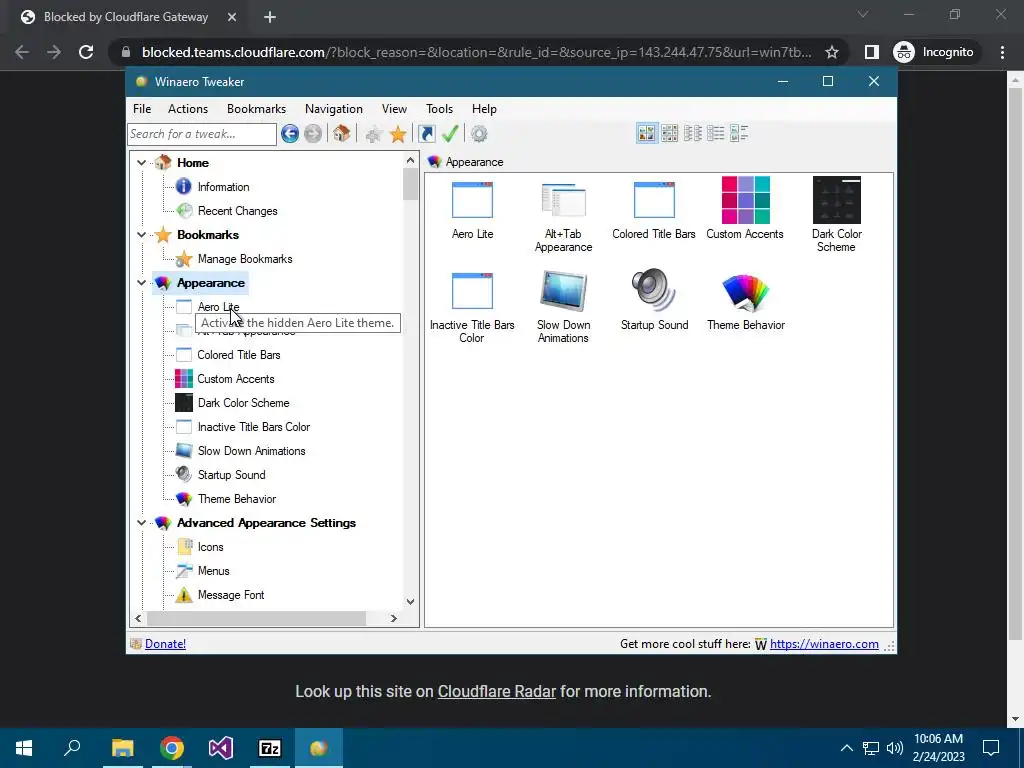The height and width of the screenshot is (768, 1024).
Task: Open a new Chrome tab
Action: [x=270, y=18]
